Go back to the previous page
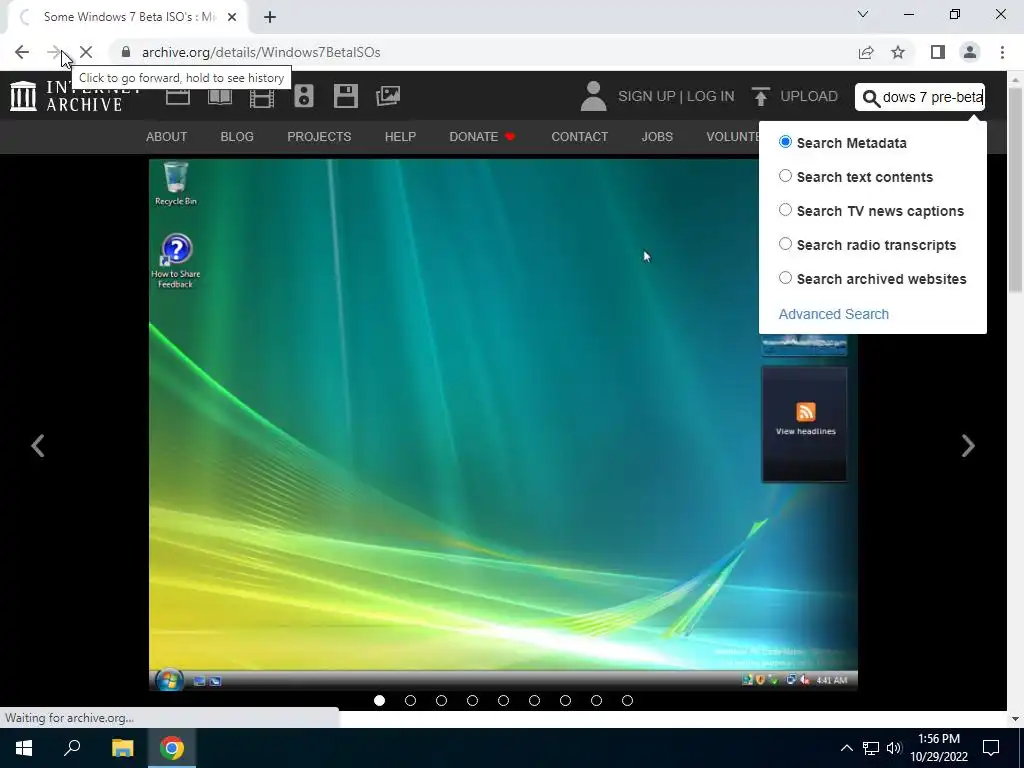Viewport: 1024px width, 768px height. point(22,52)
